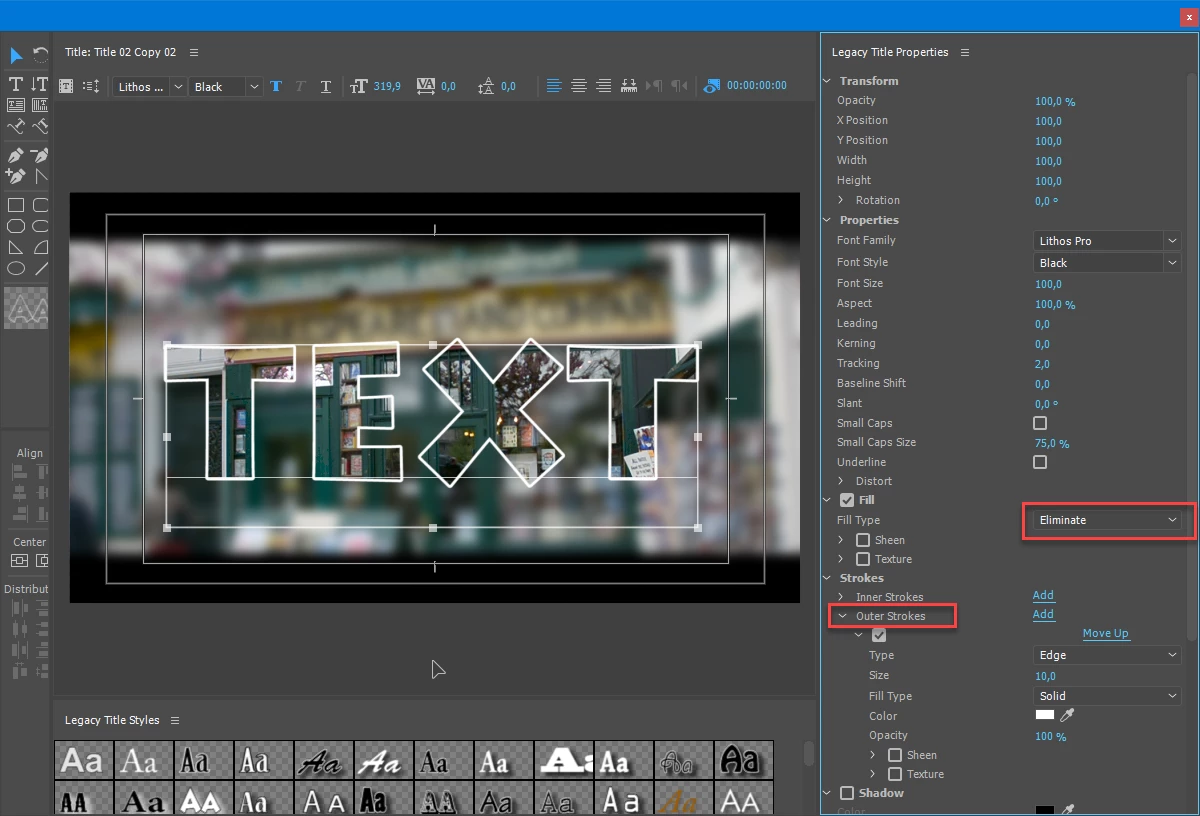Click Add link for Inner Strokes
The width and height of the screenshot is (1200, 816).
1043,595
